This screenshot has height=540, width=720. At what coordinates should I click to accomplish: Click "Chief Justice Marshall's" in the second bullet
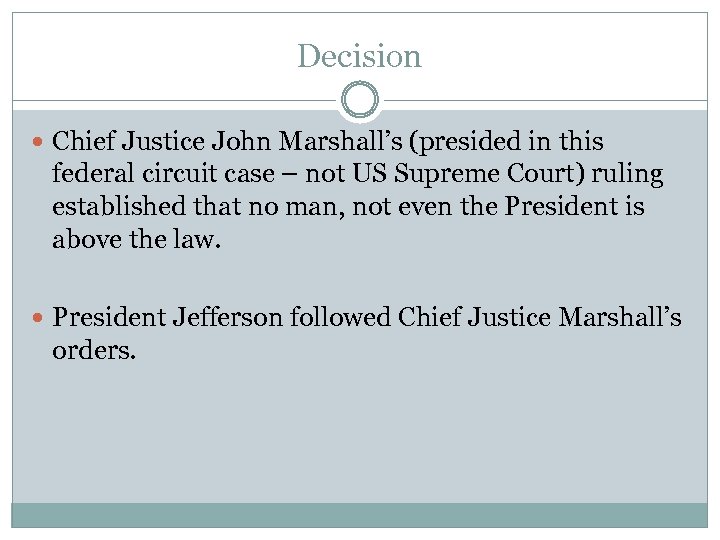point(540,318)
